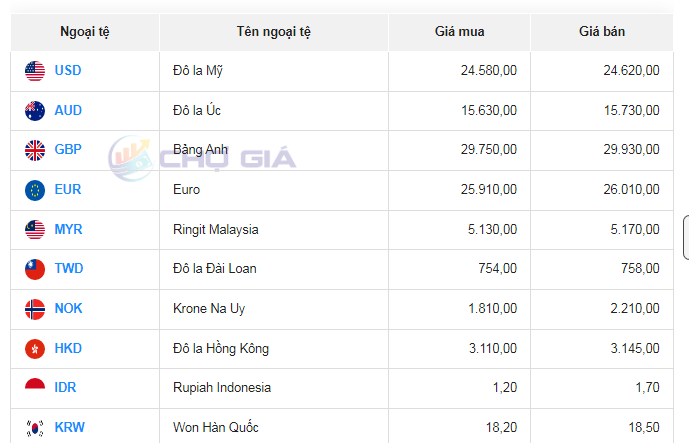The width and height of the screenshot is (689, 443).
Task: Click the Indonesian flag icon
Action: [35, 387]
